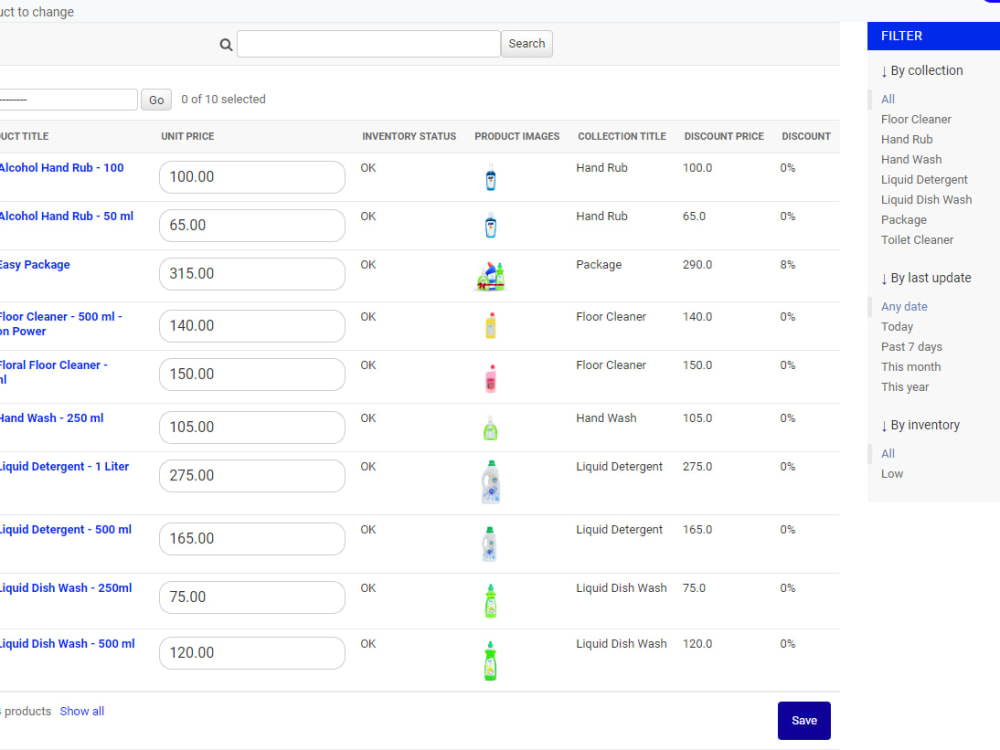Filter inventory by Low
The width and height of the screenshot is (1000, 750).
(x=892, y=474)
